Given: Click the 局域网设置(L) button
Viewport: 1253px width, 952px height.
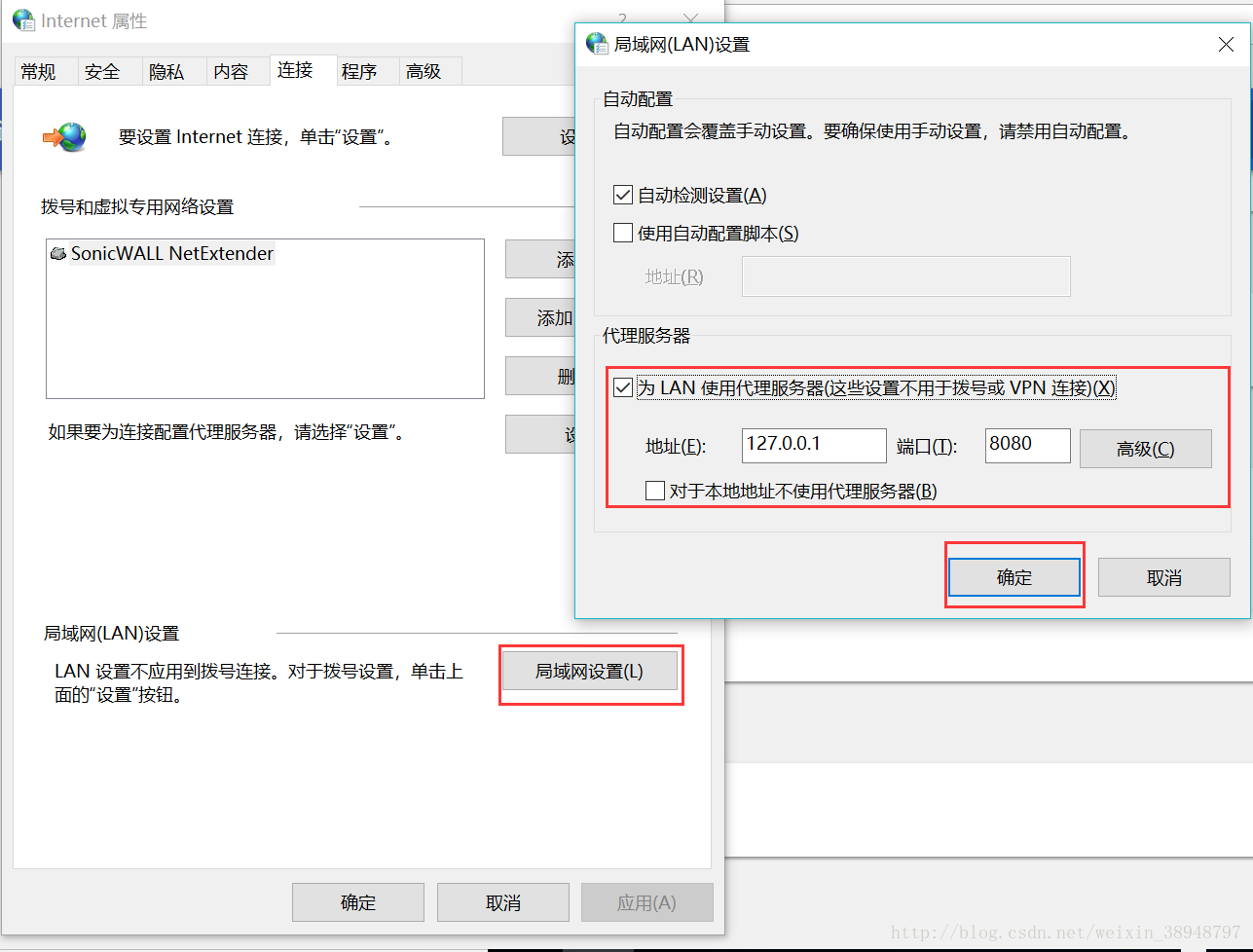Looking at the screenshot, I should [x=590, y=671].
